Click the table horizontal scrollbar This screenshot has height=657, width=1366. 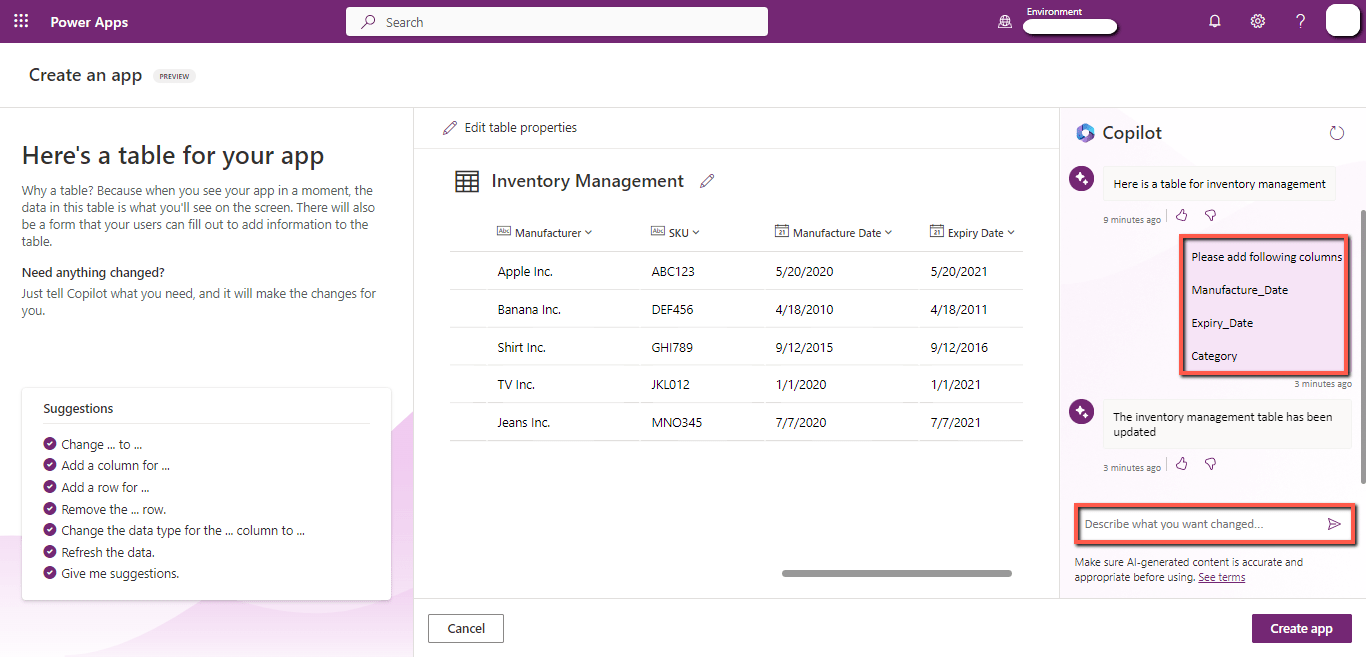tap(897, 573)
